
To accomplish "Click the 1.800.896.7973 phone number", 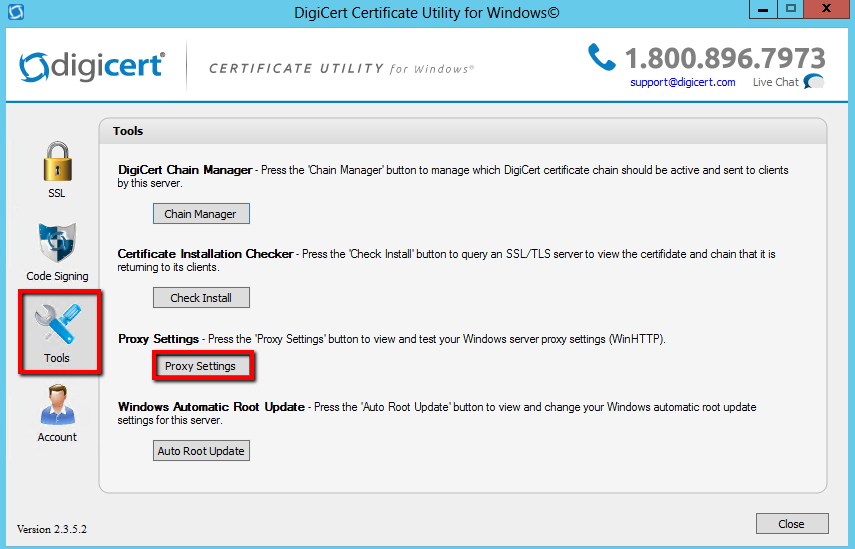I will (725, 57).
